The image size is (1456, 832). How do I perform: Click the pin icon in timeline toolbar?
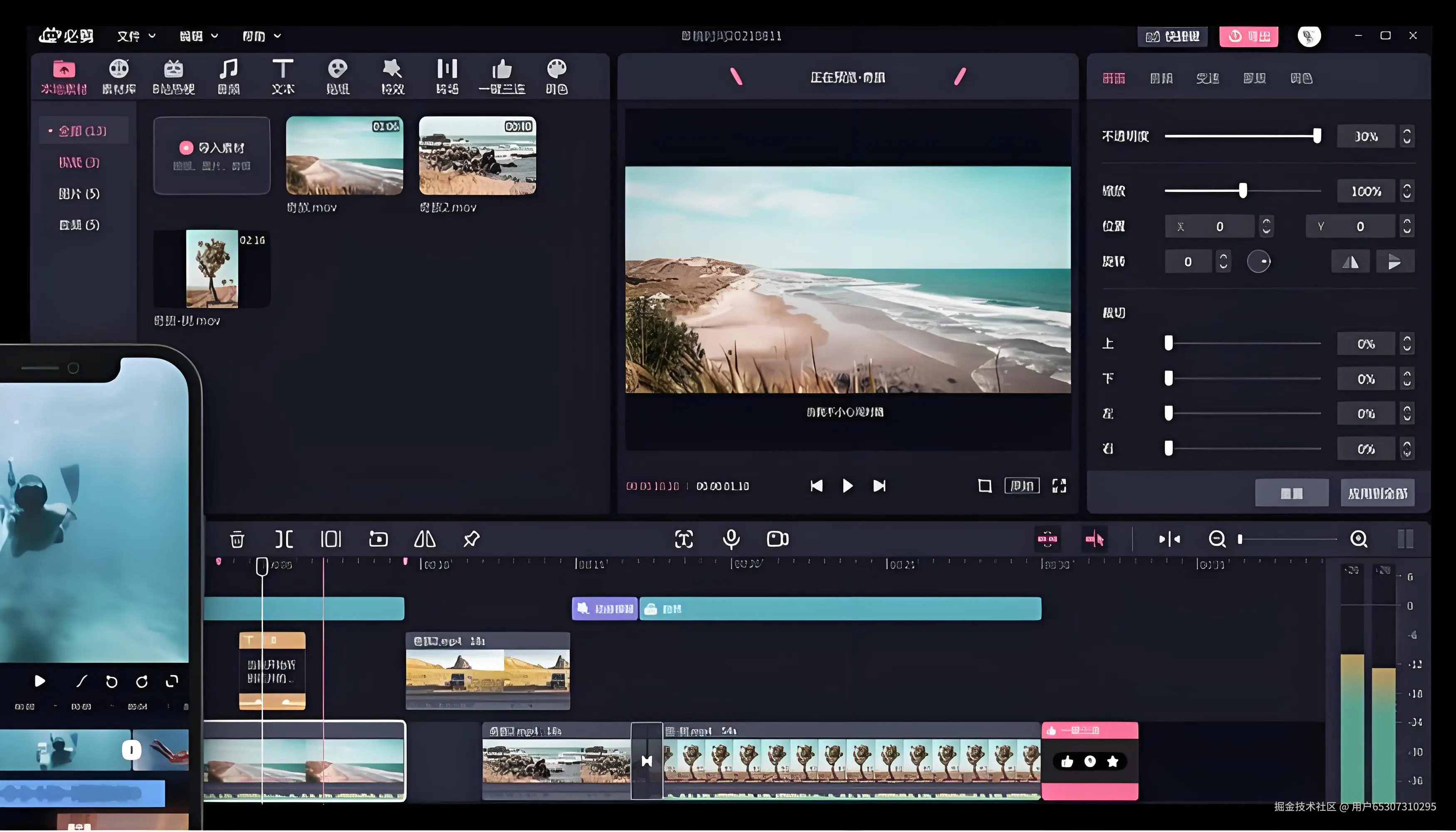(x=471, y=539)
